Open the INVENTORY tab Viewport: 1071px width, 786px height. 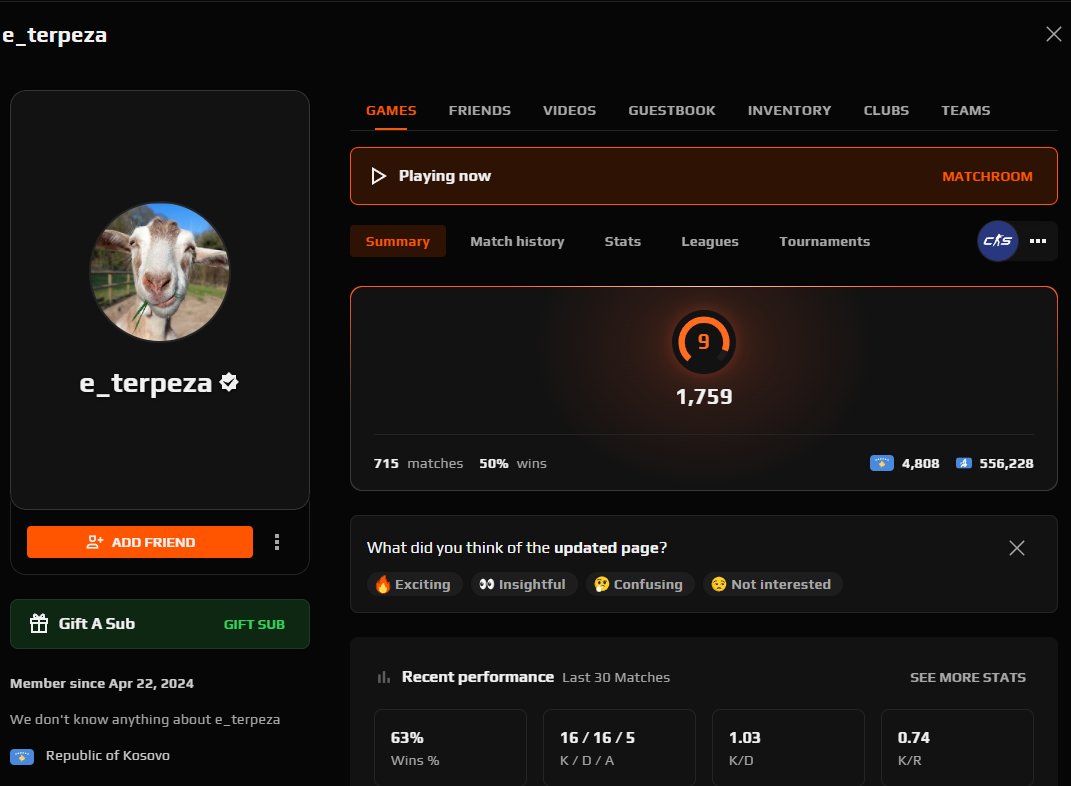click(789, 111)
